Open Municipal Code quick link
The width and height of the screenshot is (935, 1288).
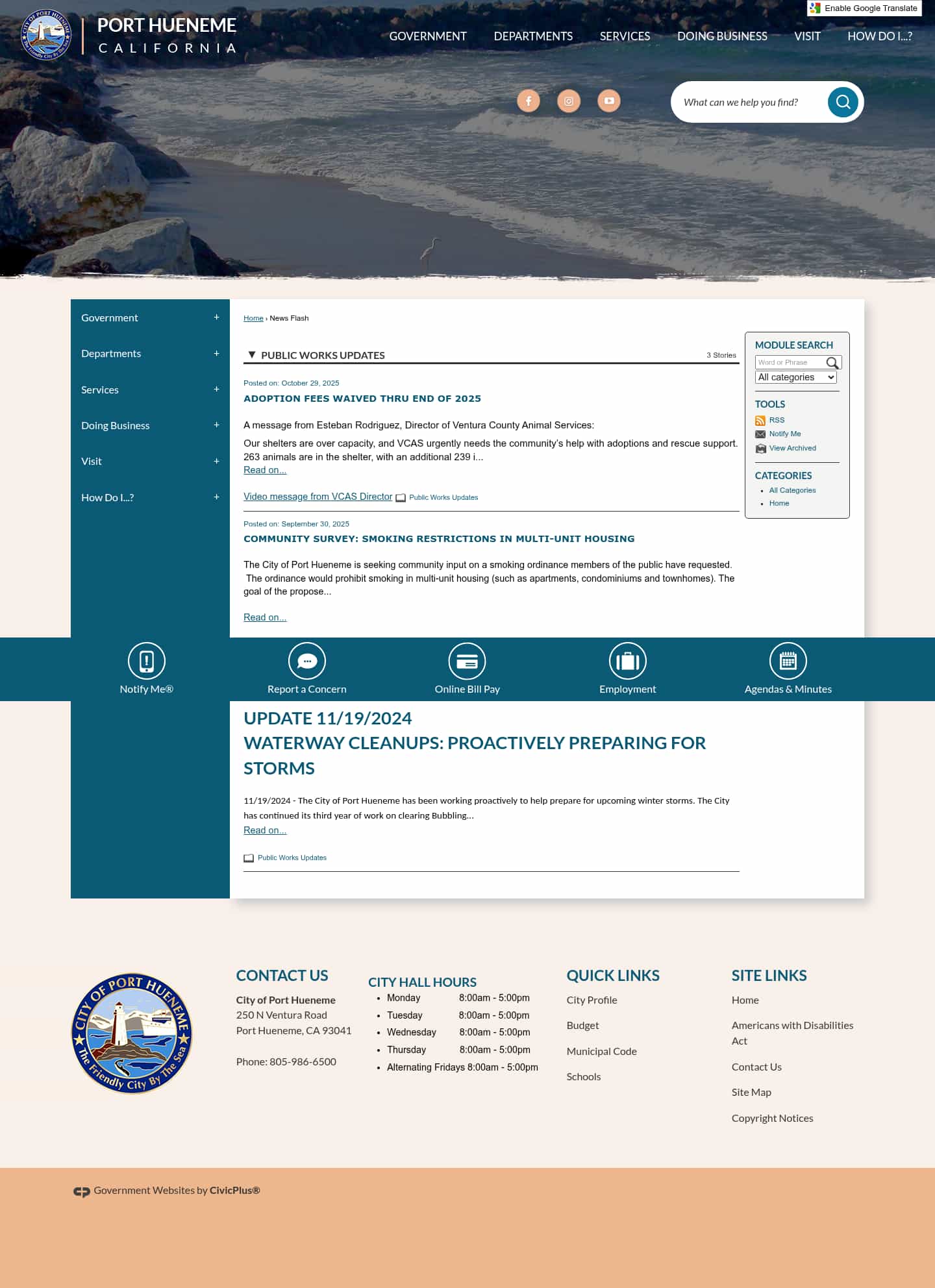coord(601,1051)
